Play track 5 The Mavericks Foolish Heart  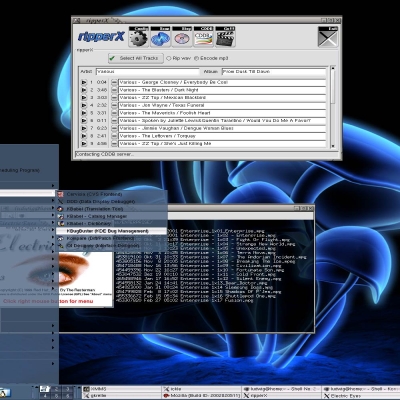coord(84,113)
